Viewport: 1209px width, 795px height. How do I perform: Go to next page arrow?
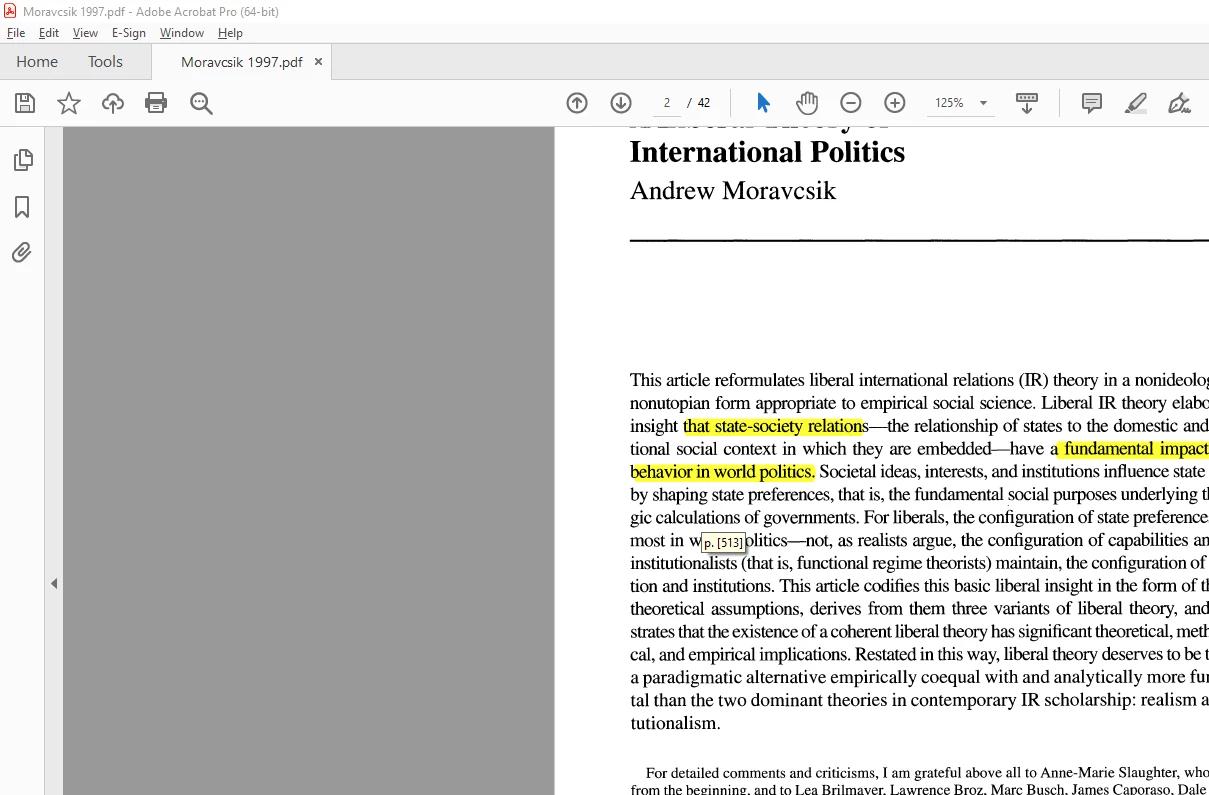coord(621,103)
